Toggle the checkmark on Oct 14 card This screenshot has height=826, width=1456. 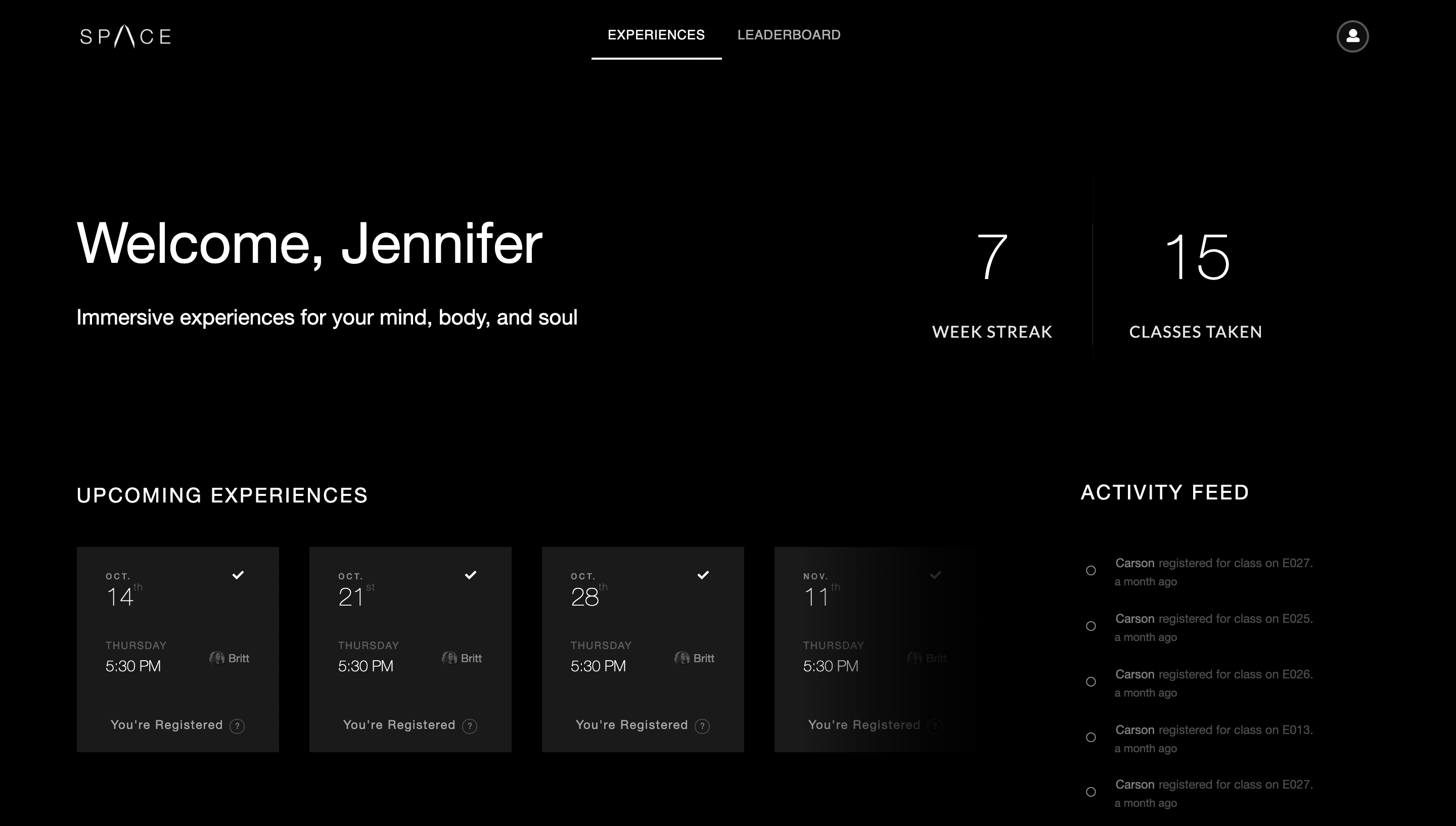click(x=238, y=575)
